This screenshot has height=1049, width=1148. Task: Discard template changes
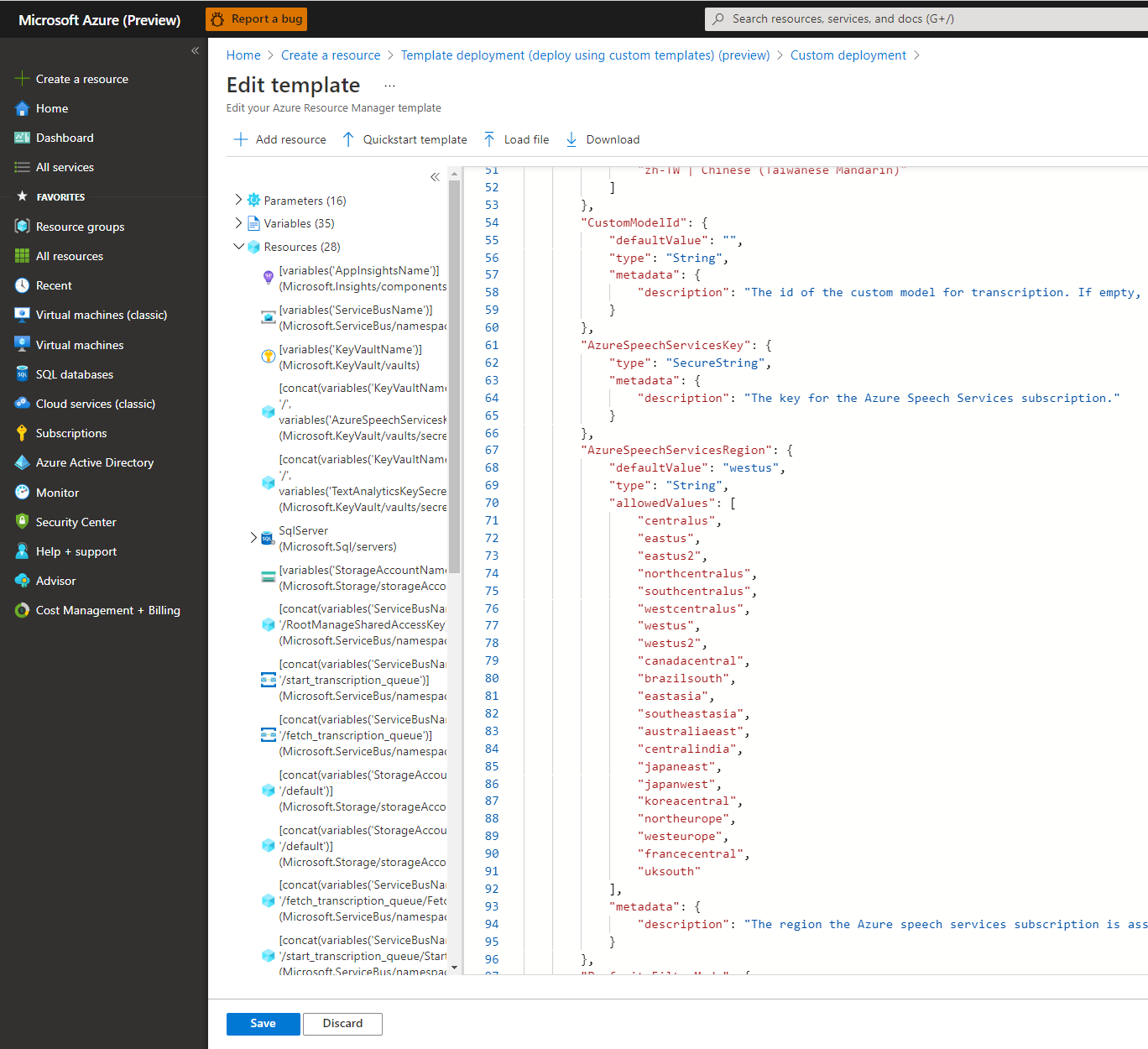[x=342, y=1024]
